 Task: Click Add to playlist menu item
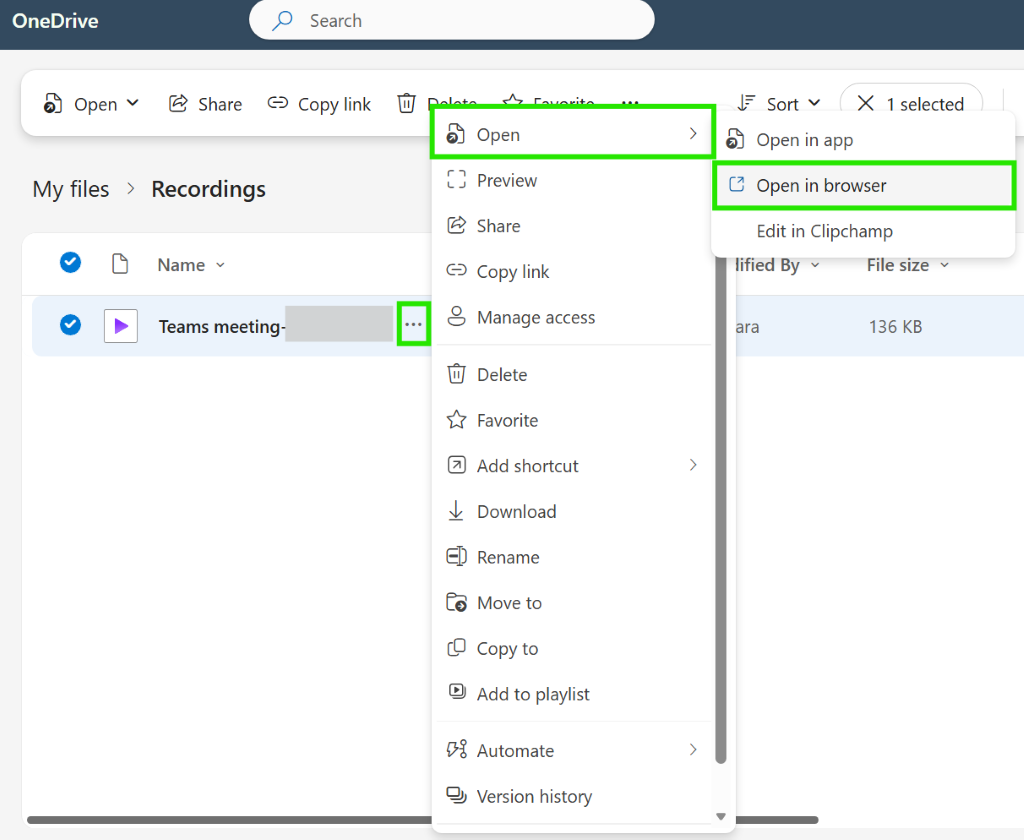[572, 694]
